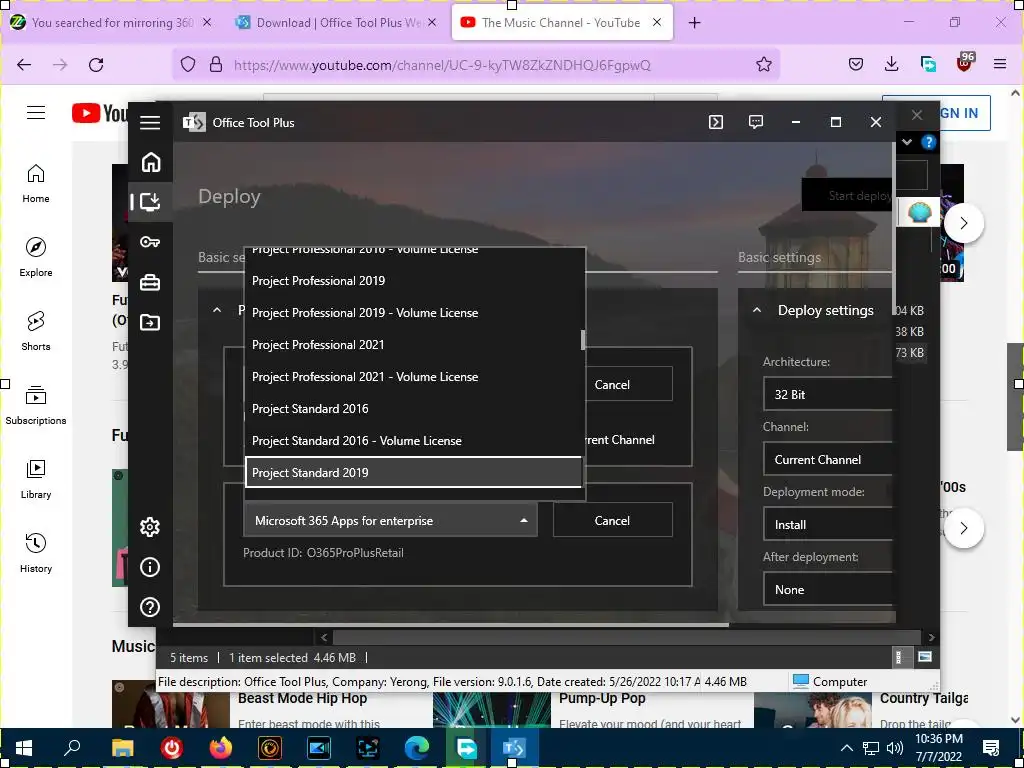The image size is (1024, 768).
Task: Open the Activate key icon in sidebar
Action: click(x=150, y=242)
